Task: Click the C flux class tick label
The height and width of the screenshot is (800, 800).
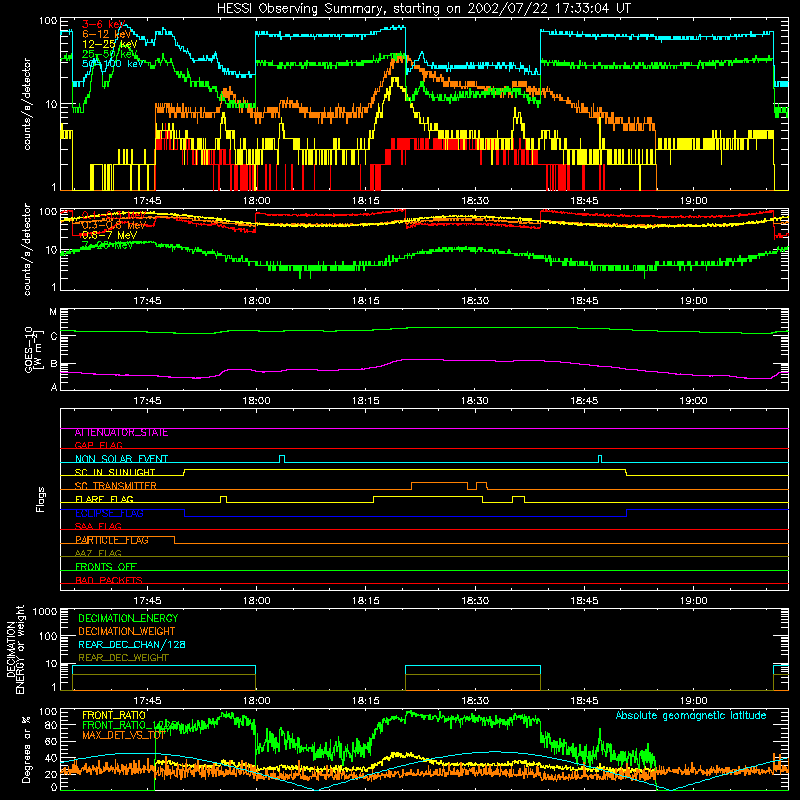Action: (x=53, y=336)
